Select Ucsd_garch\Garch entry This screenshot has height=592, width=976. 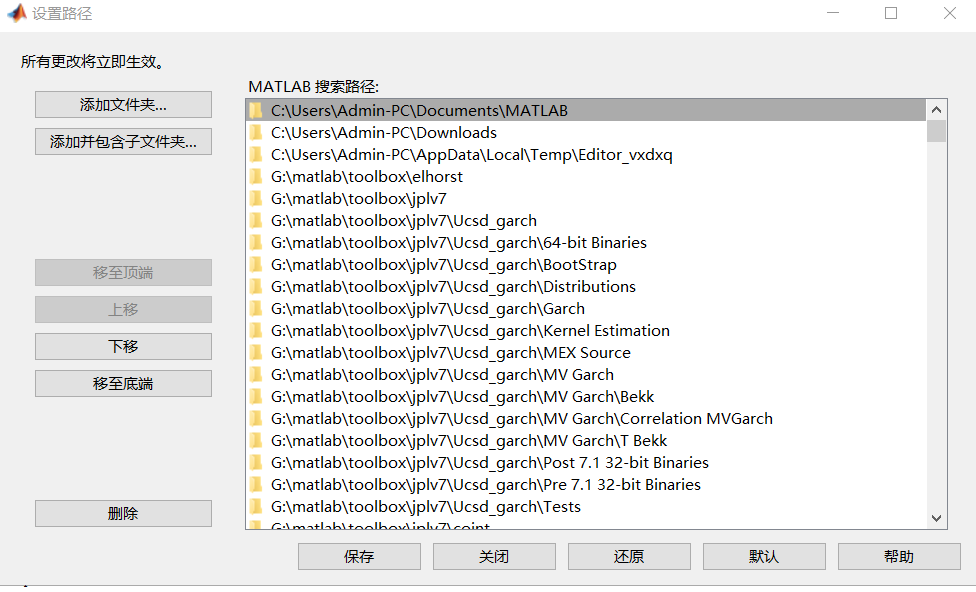click(x=586, y=309)
